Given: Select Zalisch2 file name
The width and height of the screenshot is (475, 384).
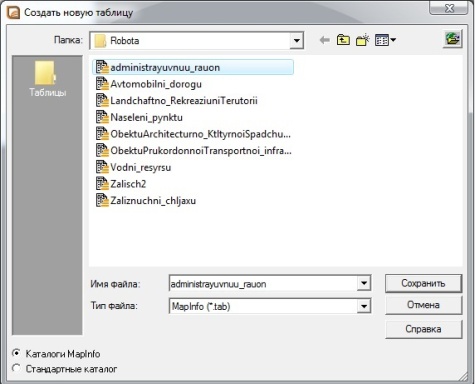Looking at the screenshot, I should pyautogui.click(x=128, y=184).
